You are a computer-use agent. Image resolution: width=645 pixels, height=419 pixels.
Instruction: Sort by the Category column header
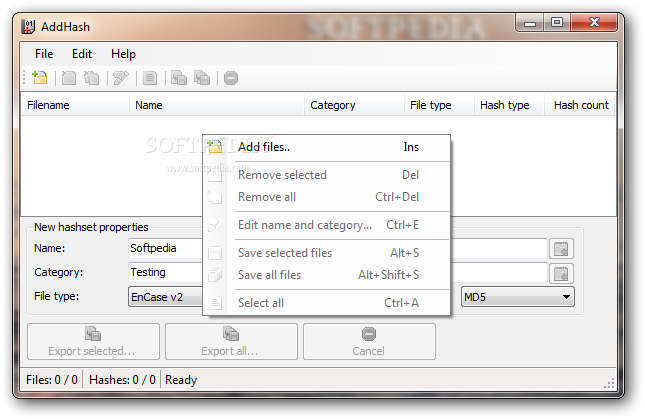point(354,105)
